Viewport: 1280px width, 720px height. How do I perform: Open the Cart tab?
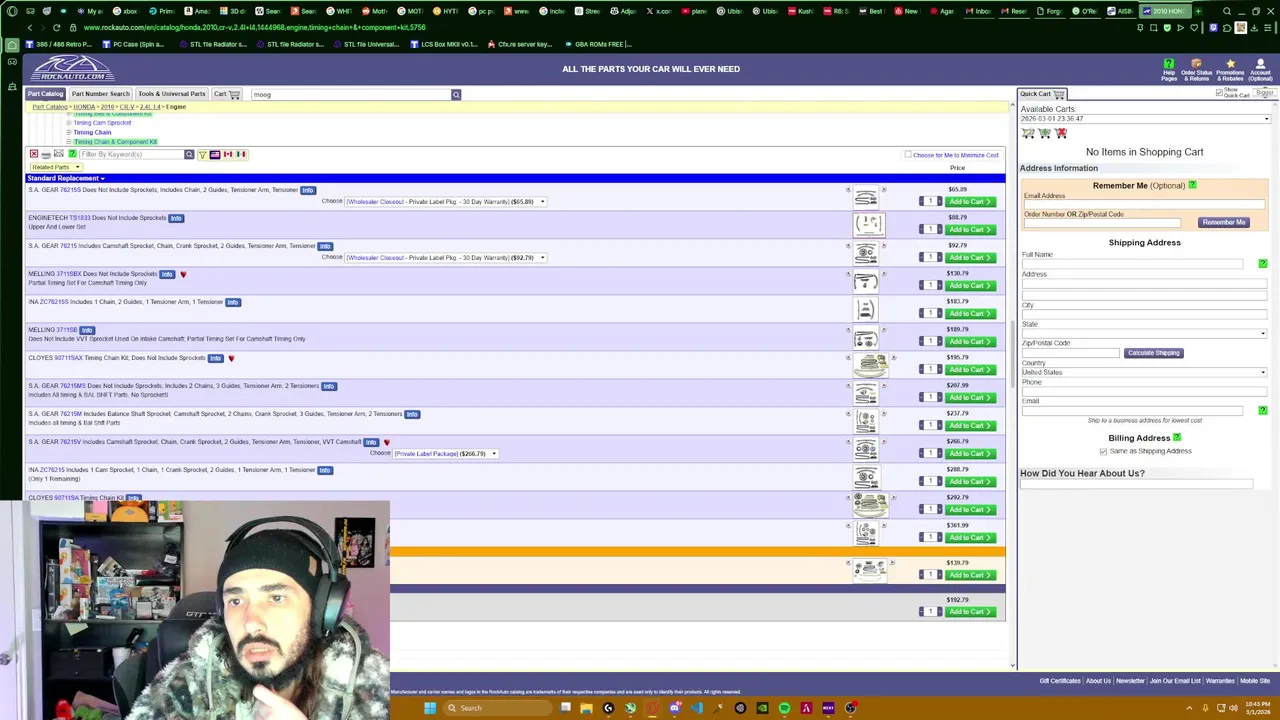click(226, 94)
